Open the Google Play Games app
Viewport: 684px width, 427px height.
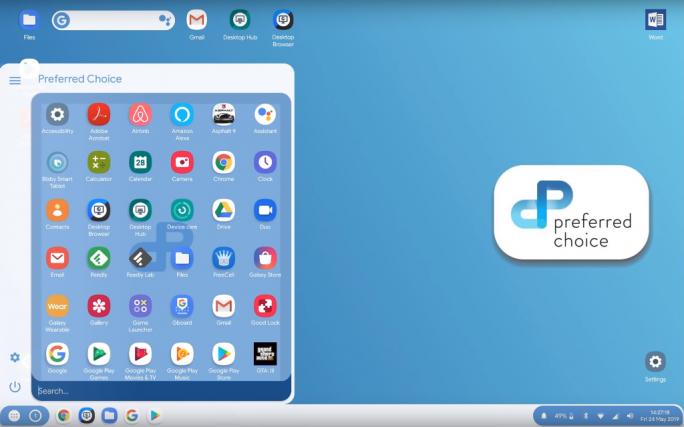tap(99, 354)
